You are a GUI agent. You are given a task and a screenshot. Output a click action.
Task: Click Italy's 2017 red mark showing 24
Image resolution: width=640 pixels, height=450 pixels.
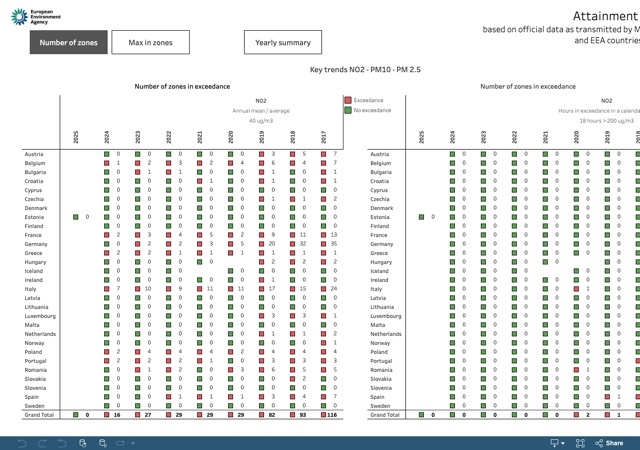click(323, 289)
